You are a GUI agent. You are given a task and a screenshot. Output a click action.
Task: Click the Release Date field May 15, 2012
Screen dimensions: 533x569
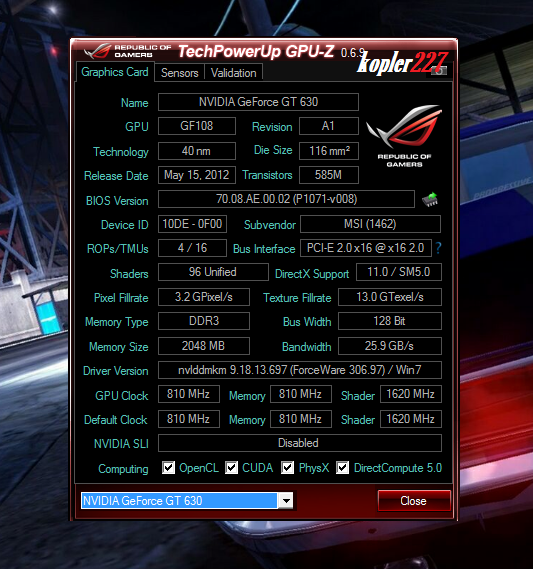(x=197, y=175)
